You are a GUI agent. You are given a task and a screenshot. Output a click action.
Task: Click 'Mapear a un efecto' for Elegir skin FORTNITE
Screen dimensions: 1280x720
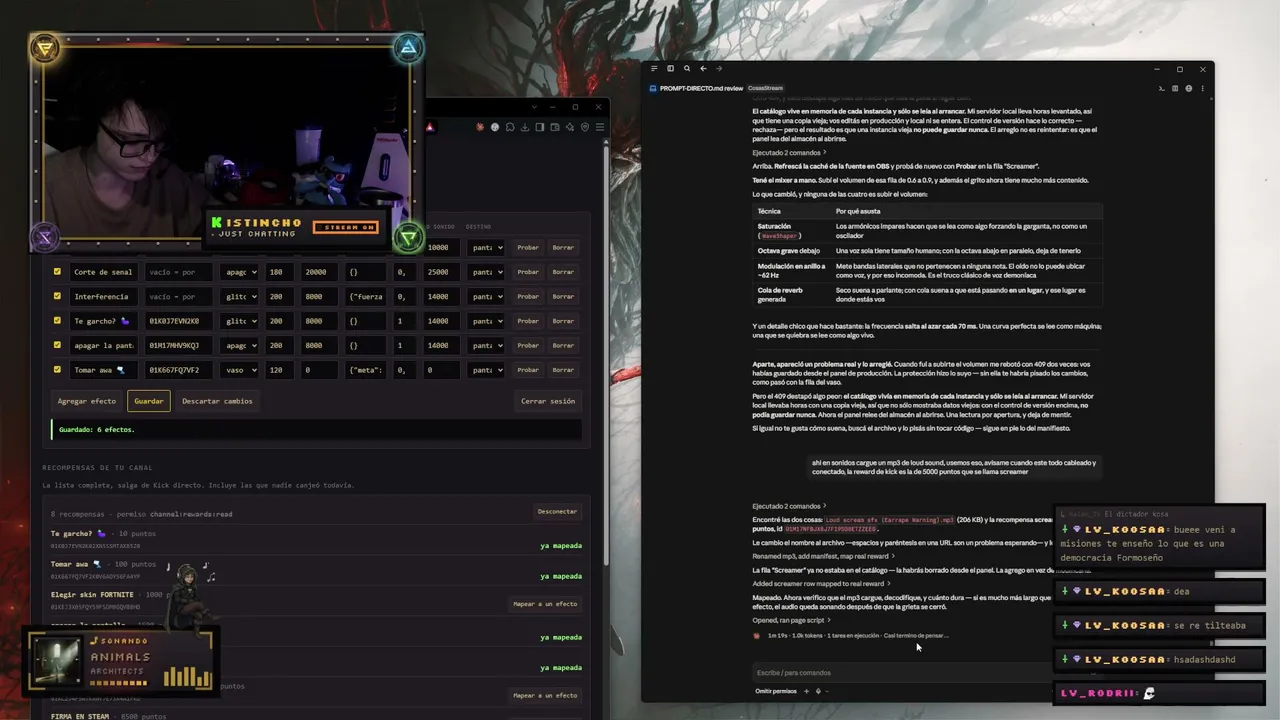tap(545, 604)
